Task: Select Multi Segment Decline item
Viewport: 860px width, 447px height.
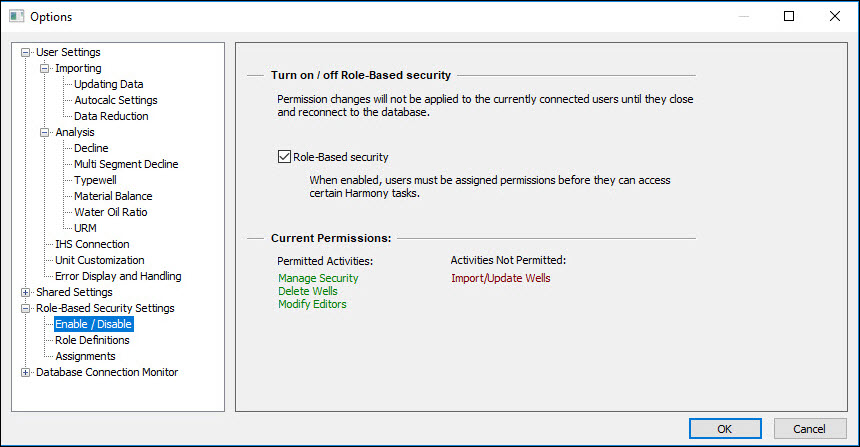Action: click(126, 164)
